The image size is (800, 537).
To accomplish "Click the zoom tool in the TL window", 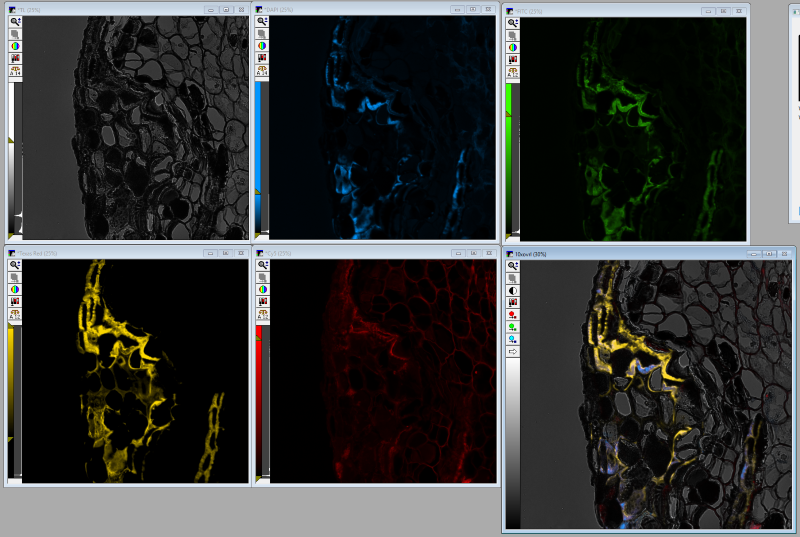I will coord(15,21).
